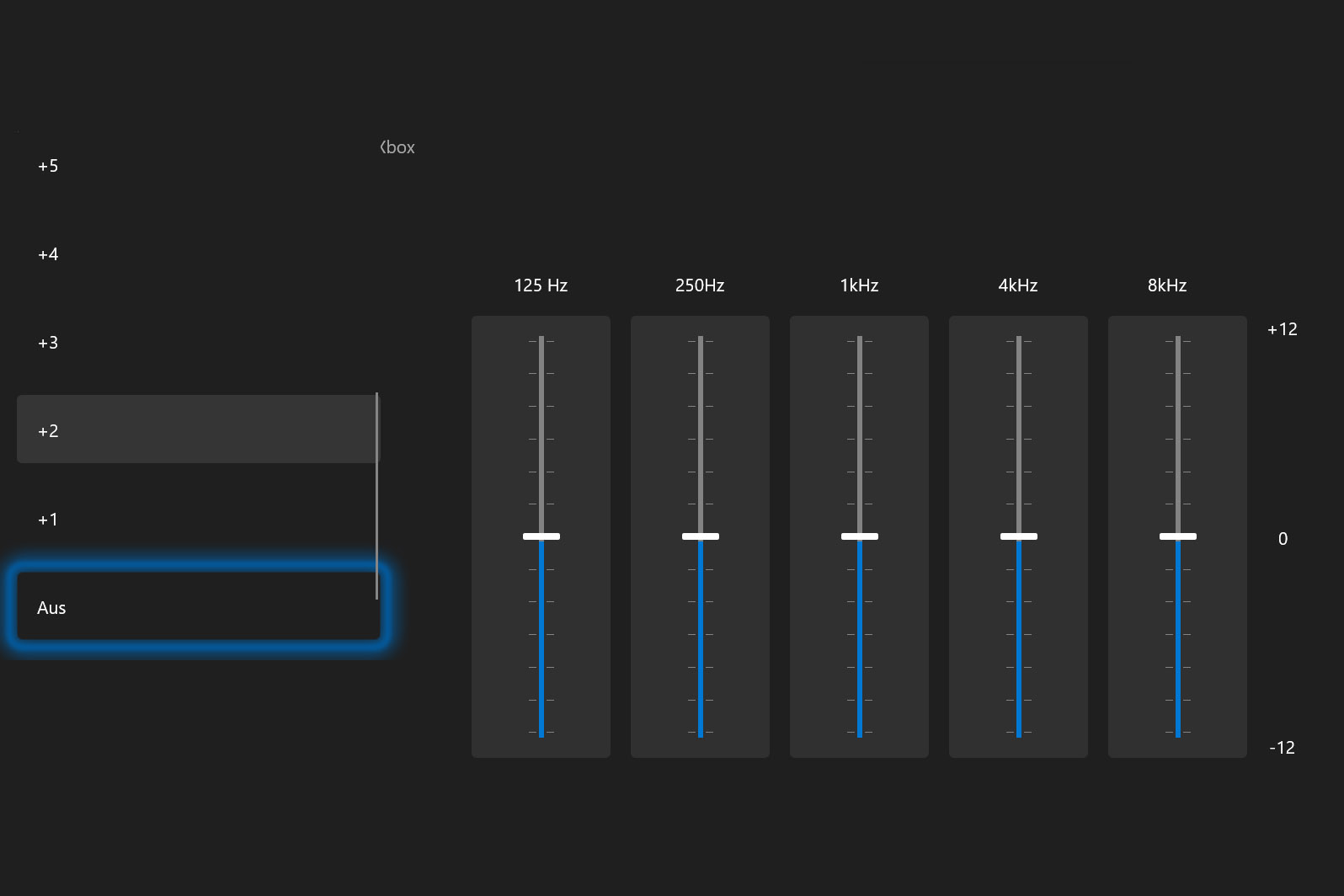Click the 4kHz band label
The width and height of the screenshot is (1344, 896).
1018,285
